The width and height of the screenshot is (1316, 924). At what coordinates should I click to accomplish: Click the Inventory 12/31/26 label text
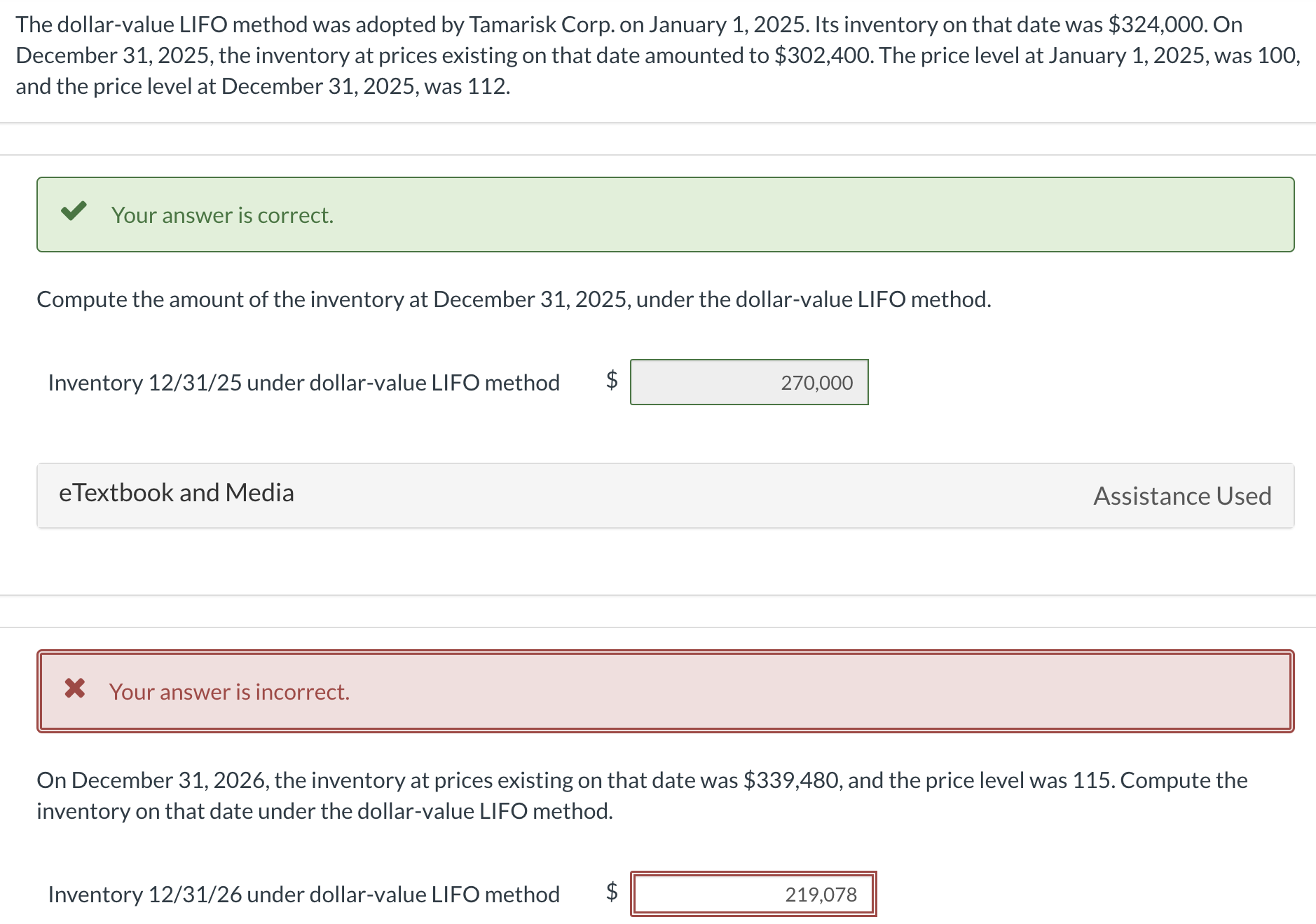(303, 895)
